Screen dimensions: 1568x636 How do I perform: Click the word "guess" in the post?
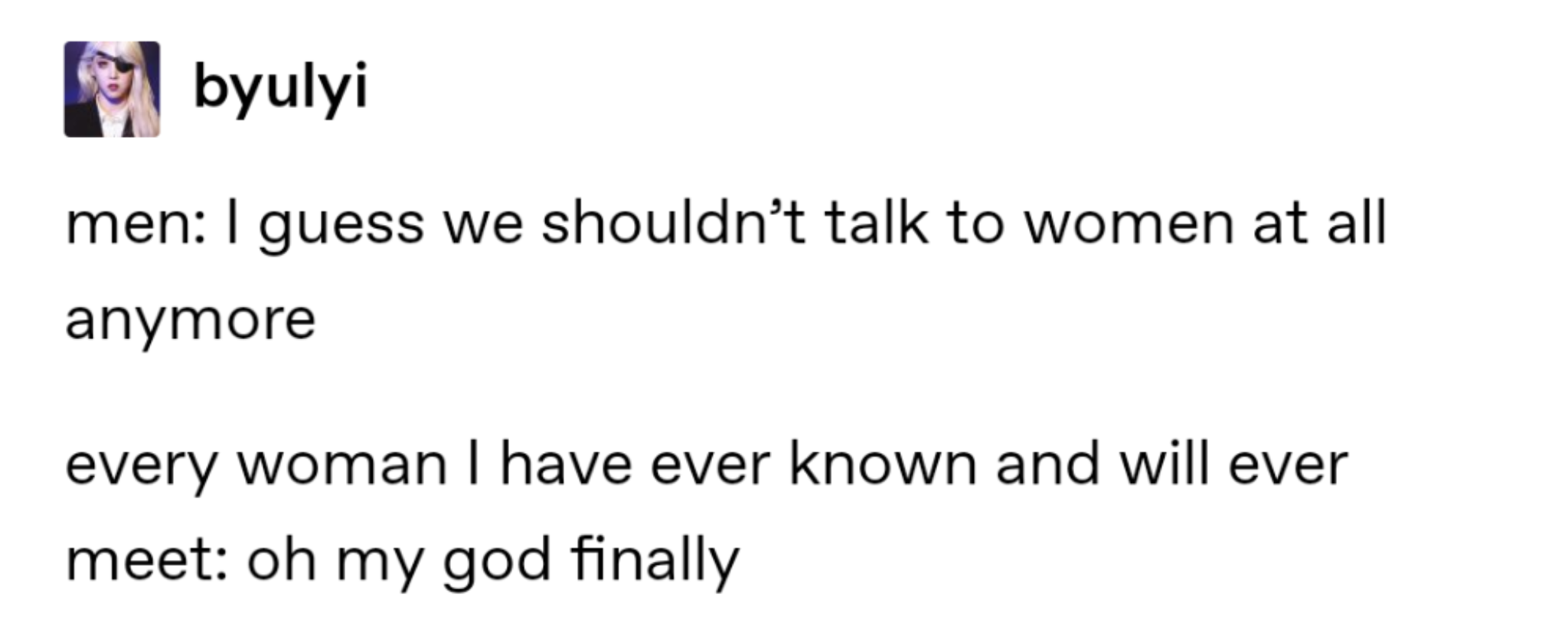(x=341, y=228)
